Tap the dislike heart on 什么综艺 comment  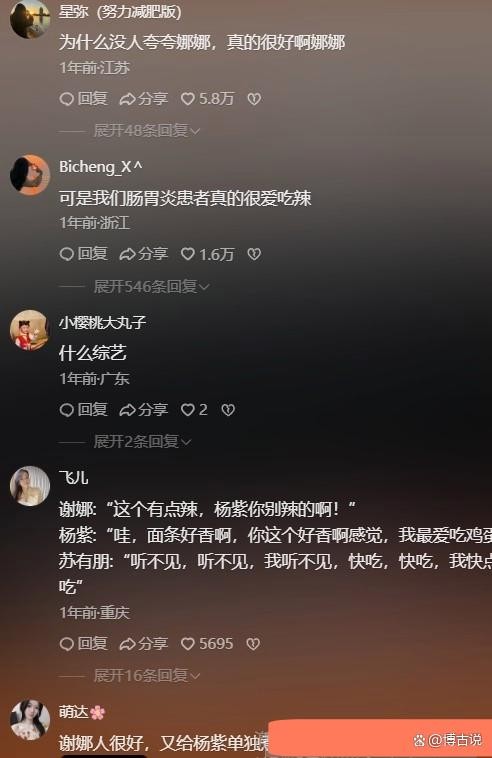click(x=228, y=410)
